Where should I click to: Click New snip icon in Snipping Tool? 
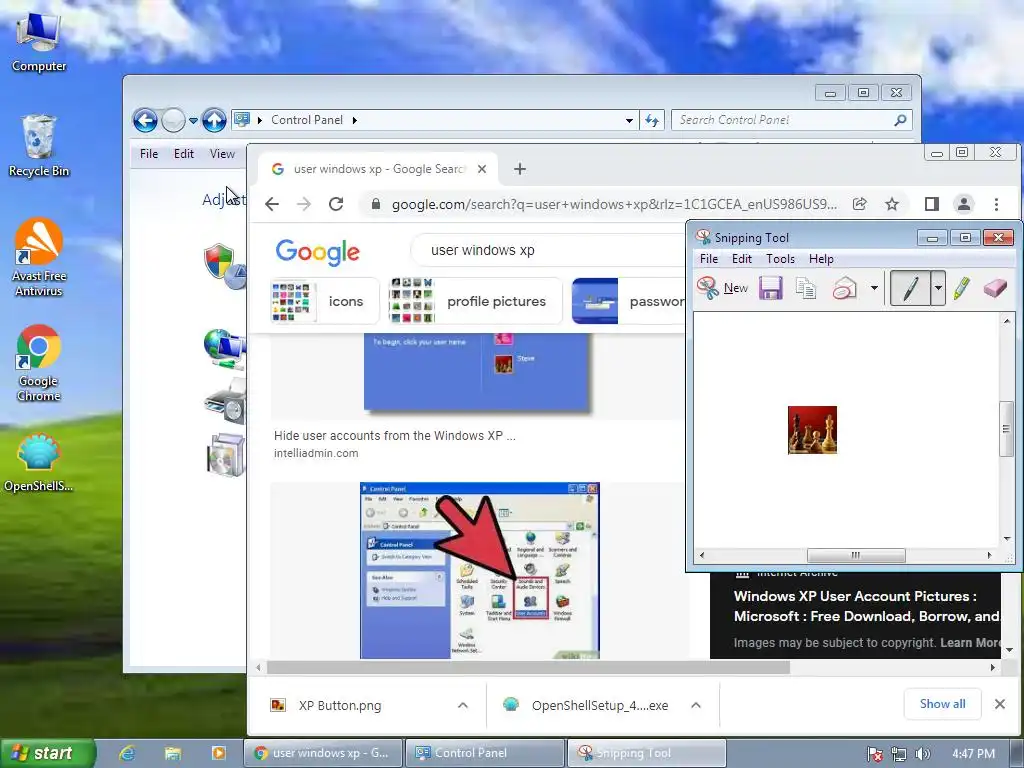(722, 288)
